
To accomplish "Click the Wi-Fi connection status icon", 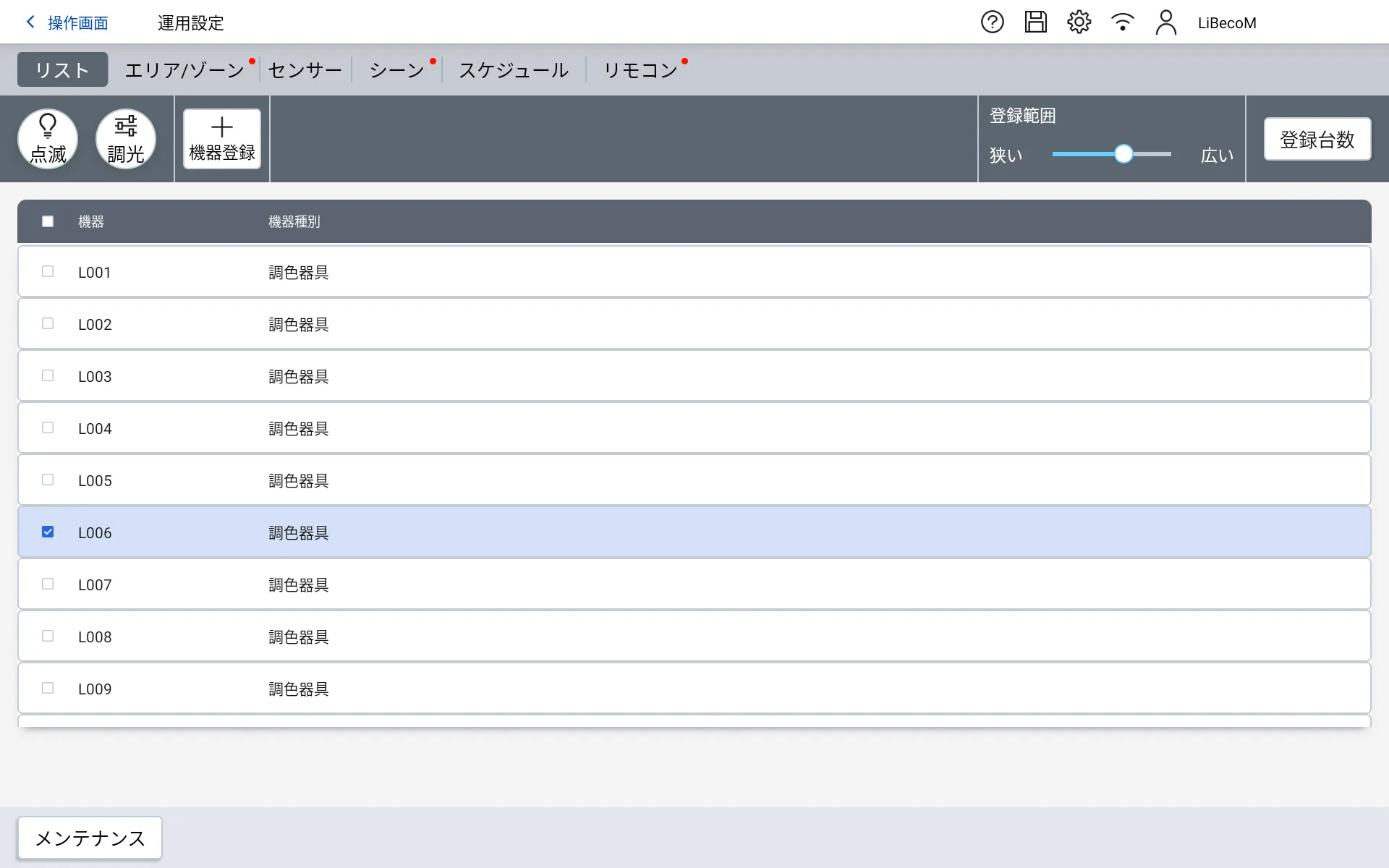I will coord(1122,22).
